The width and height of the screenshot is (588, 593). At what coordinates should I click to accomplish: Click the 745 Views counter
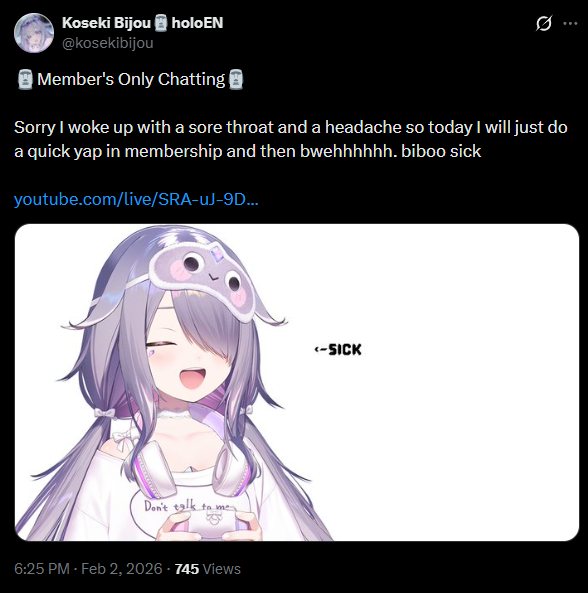pos(208,569)
